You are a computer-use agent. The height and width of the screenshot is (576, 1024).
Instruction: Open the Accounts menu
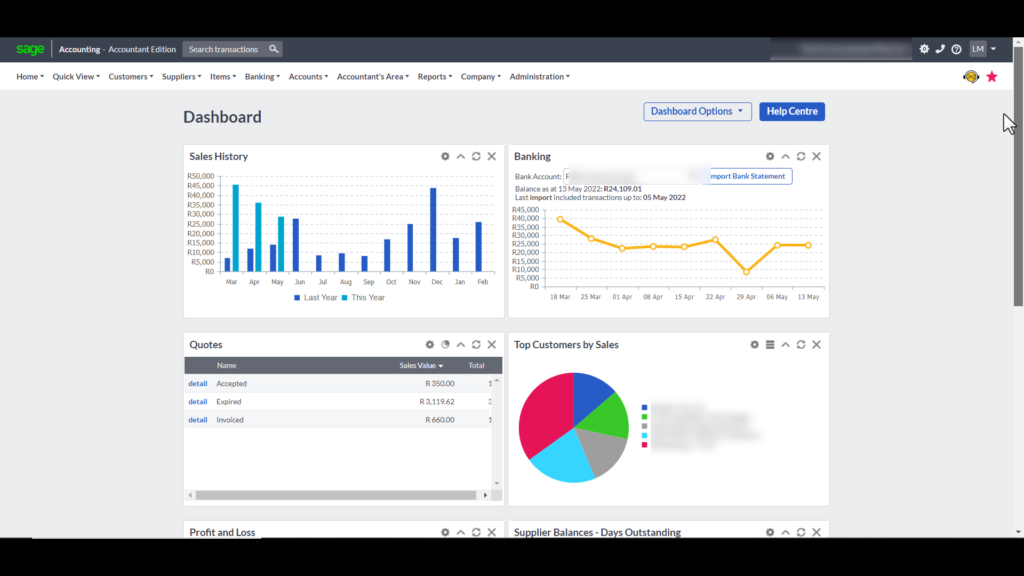point(308,76)
